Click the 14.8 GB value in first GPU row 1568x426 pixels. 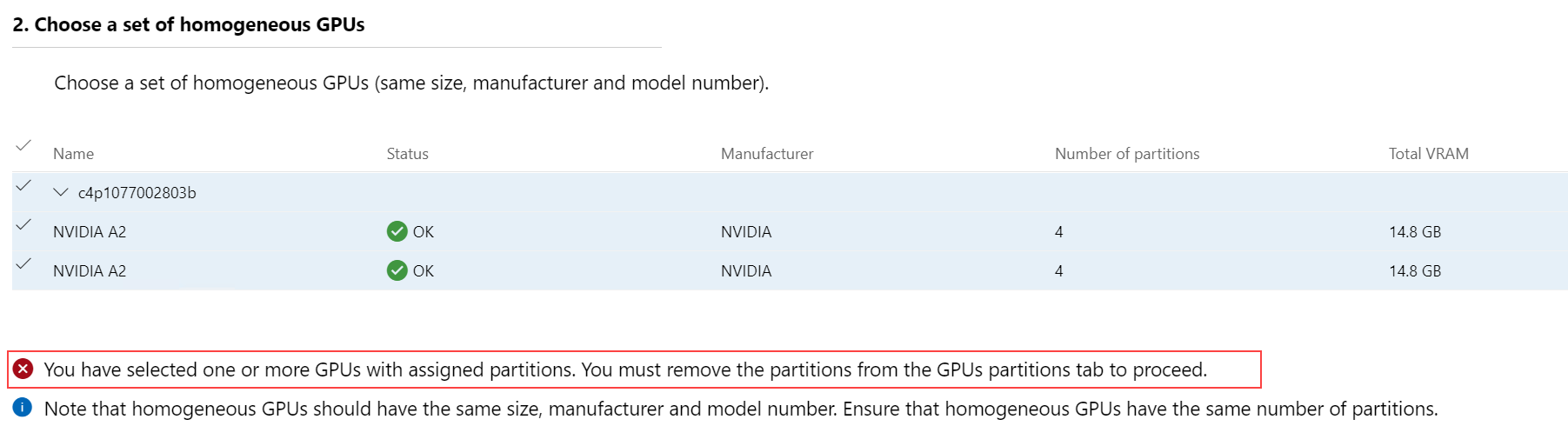coord(1415,232)
